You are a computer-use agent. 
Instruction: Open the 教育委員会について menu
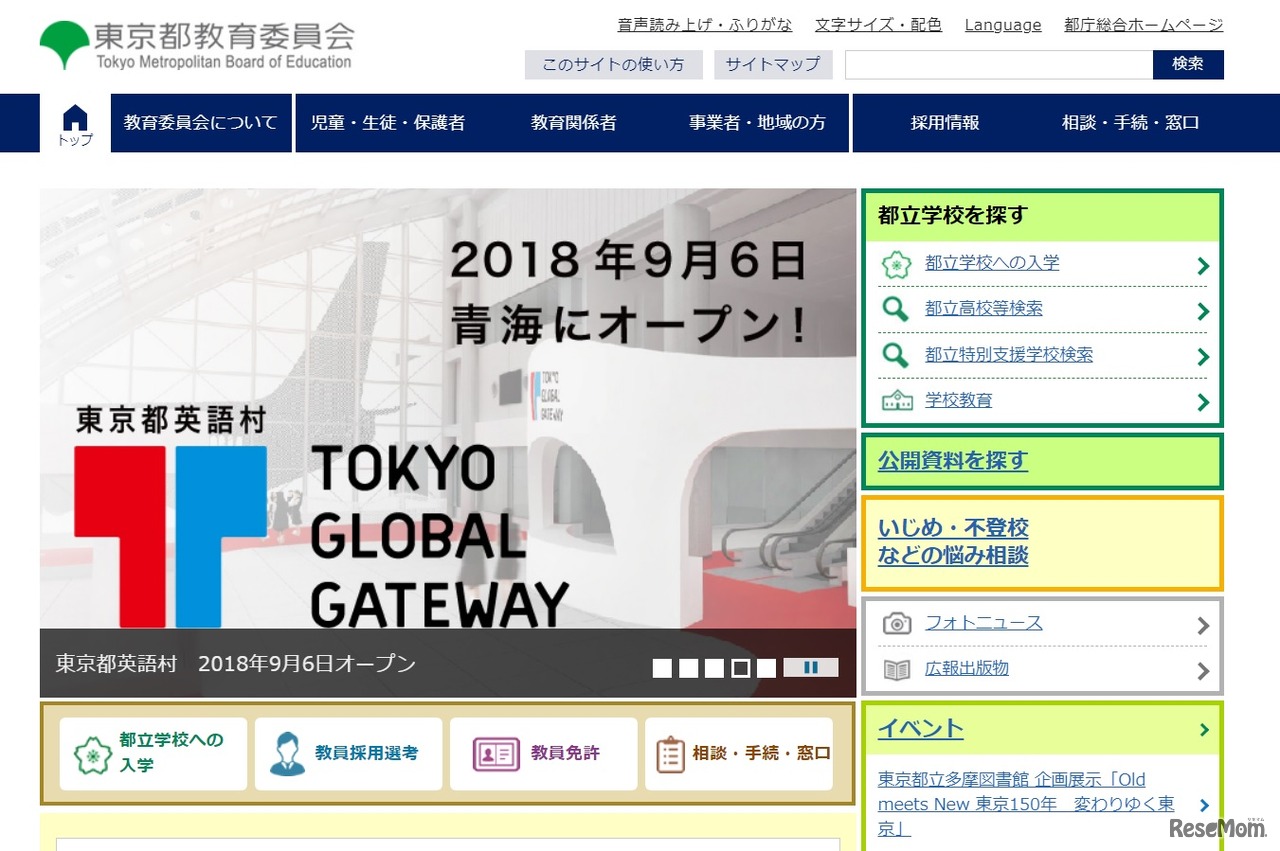coord(200,122)
